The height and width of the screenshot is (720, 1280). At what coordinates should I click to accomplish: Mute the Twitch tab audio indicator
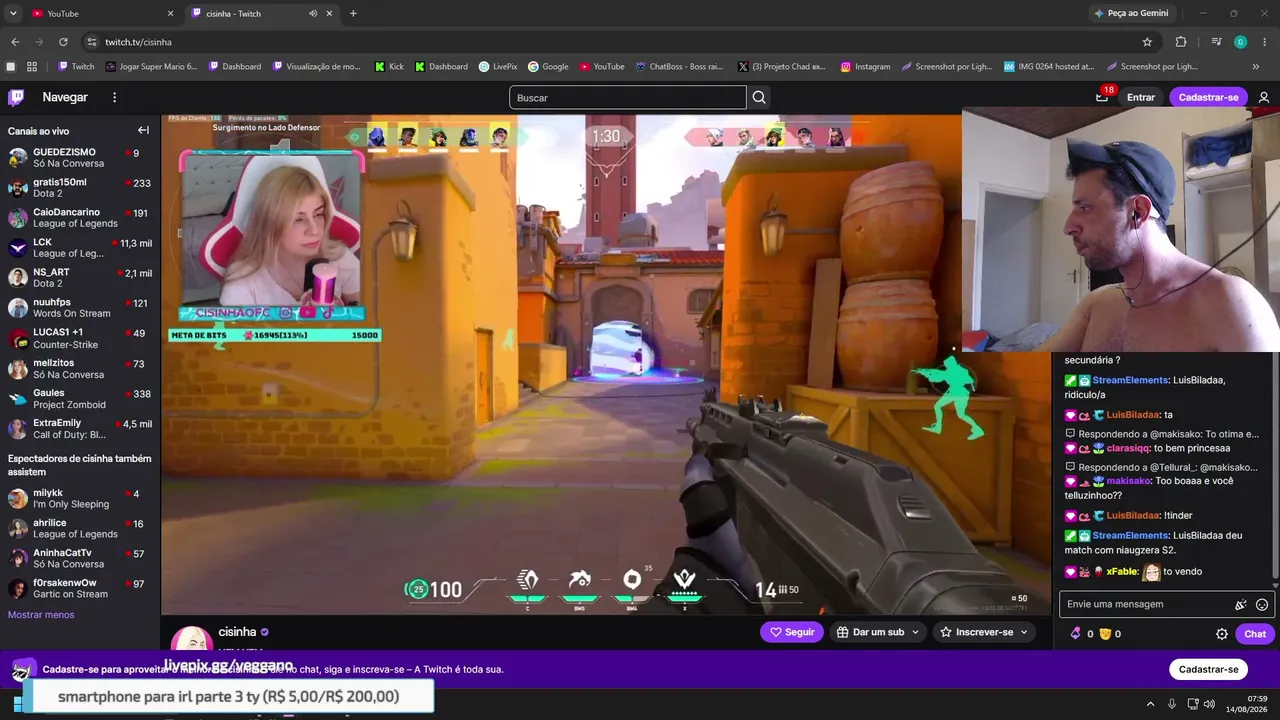(x=313, y=13)
